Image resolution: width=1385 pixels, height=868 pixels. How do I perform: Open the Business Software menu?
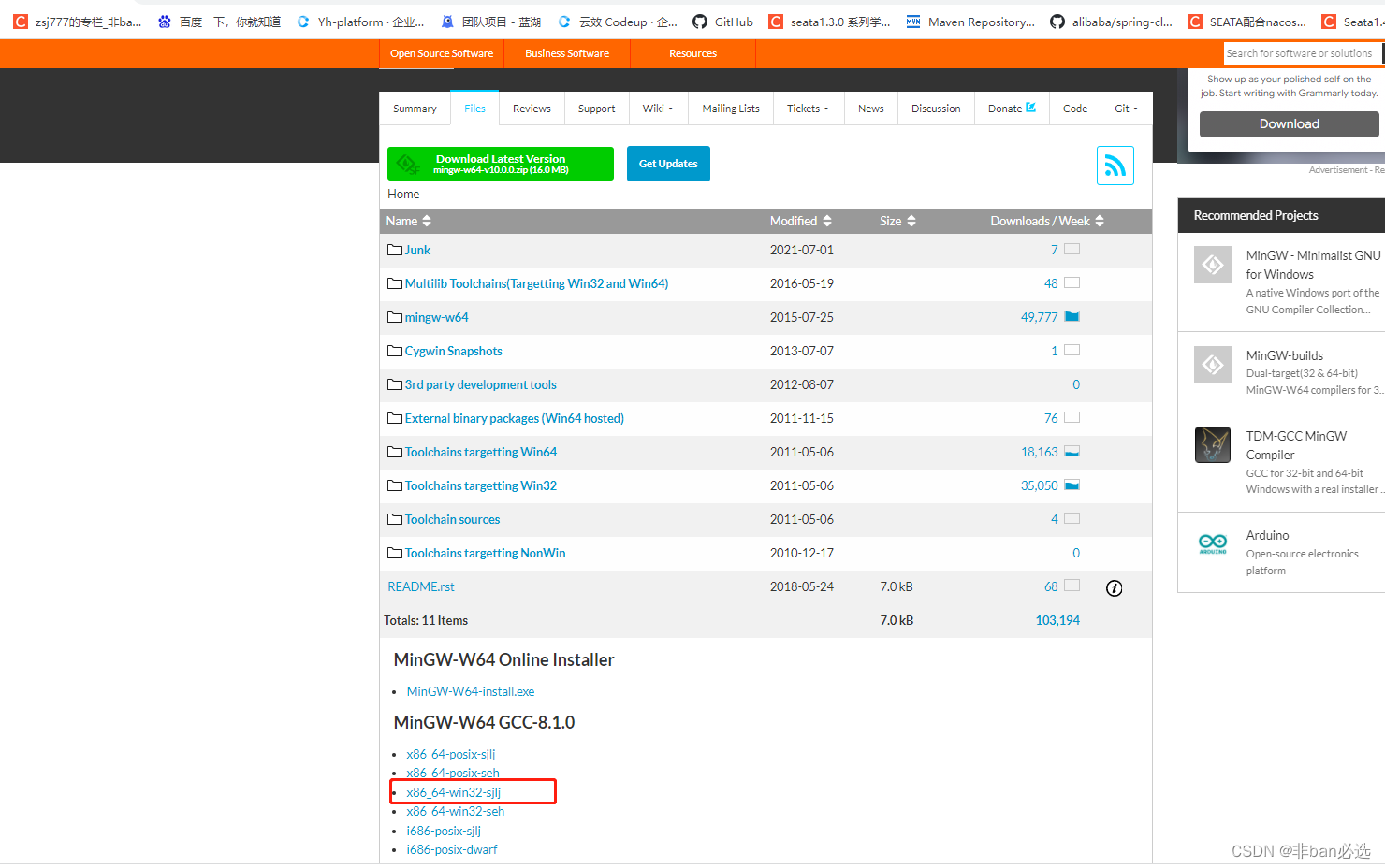click(x=567, y=53)
